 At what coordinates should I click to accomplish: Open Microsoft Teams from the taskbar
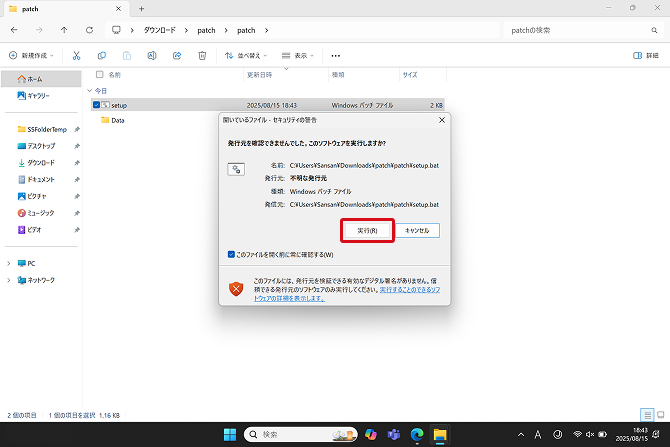(394, 435)
